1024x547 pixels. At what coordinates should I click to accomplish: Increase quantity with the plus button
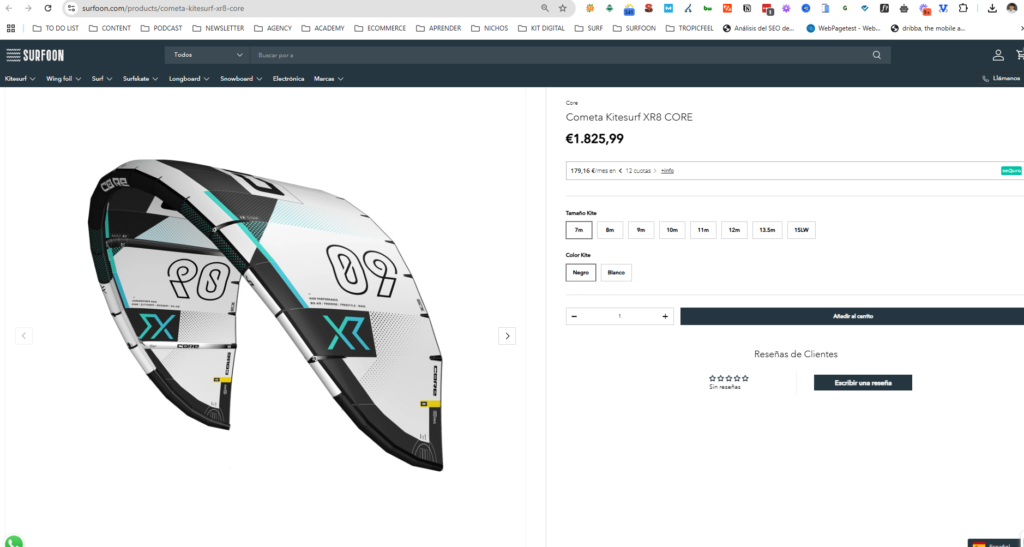[x=665, y=316]
